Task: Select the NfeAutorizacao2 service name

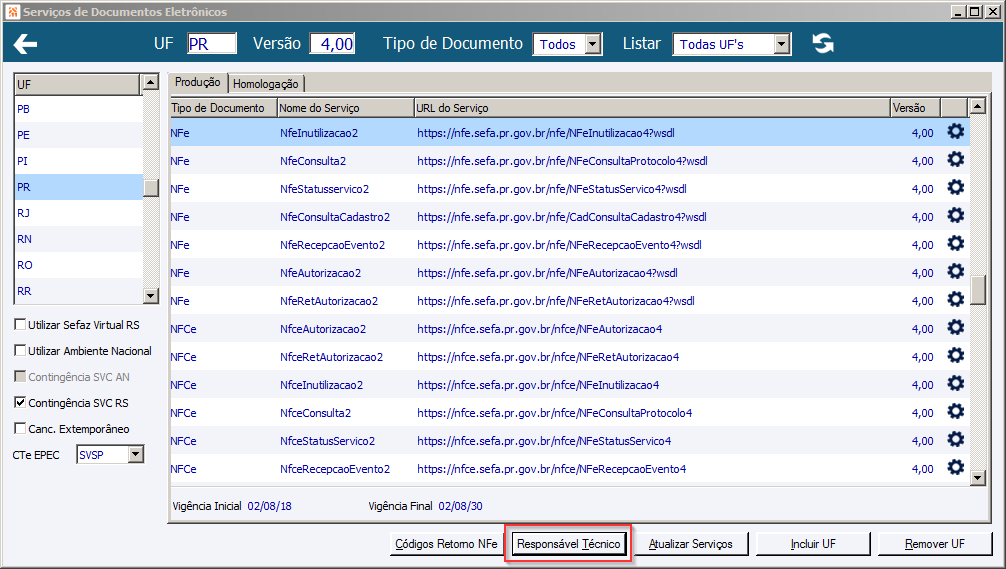Action: [320, 273]
